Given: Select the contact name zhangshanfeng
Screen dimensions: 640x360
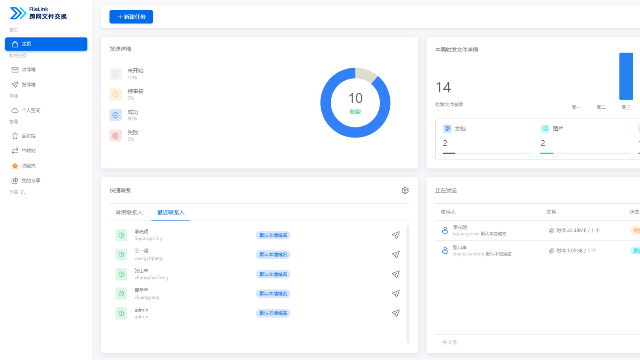Looking at the screenshot, I should 151,278.
